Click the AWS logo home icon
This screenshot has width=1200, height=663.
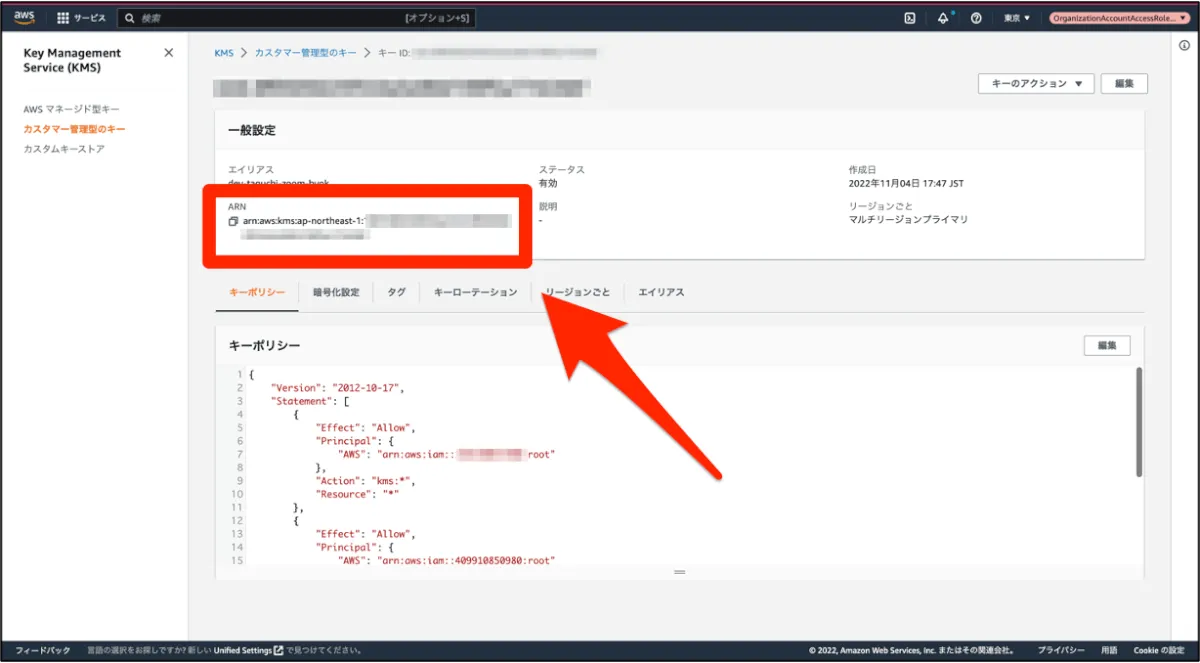(24, 17)
